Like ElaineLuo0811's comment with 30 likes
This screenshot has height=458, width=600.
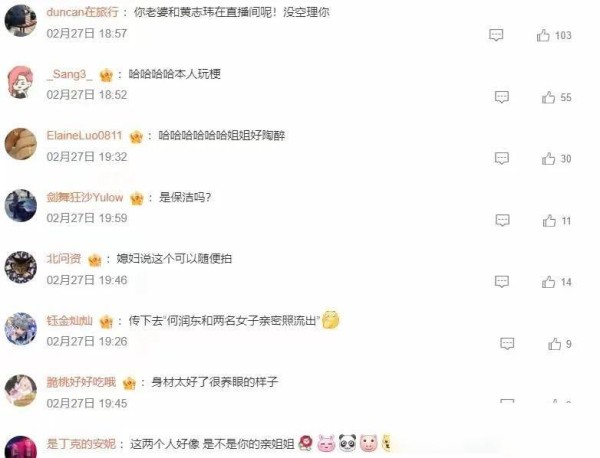pos(548,158)
